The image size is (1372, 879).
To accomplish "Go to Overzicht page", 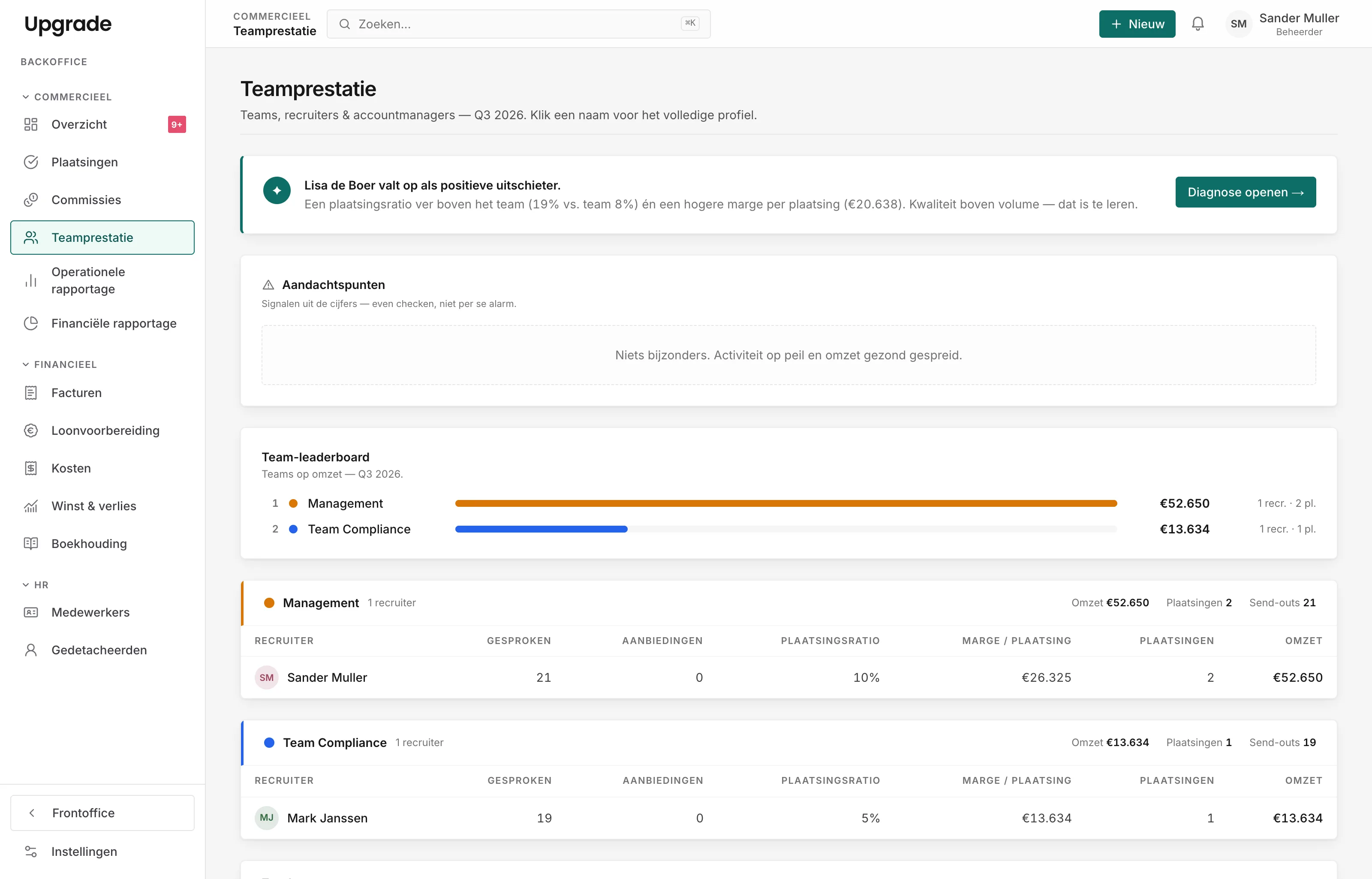I will (102, 124).
